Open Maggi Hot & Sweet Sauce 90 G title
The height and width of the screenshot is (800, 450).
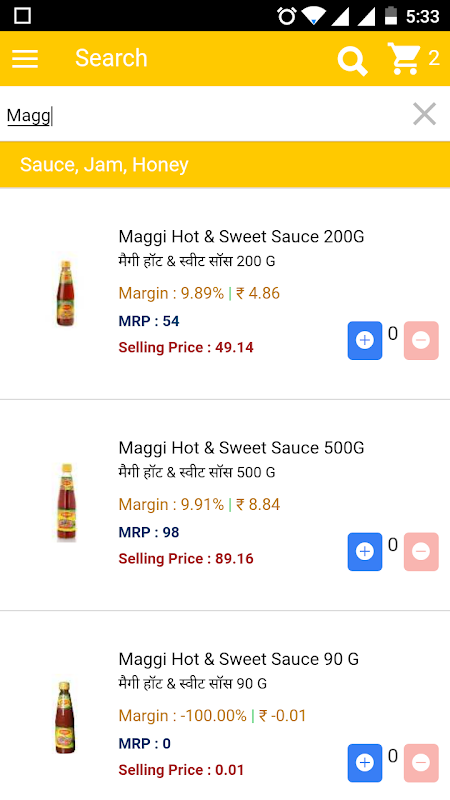(239, 659)
